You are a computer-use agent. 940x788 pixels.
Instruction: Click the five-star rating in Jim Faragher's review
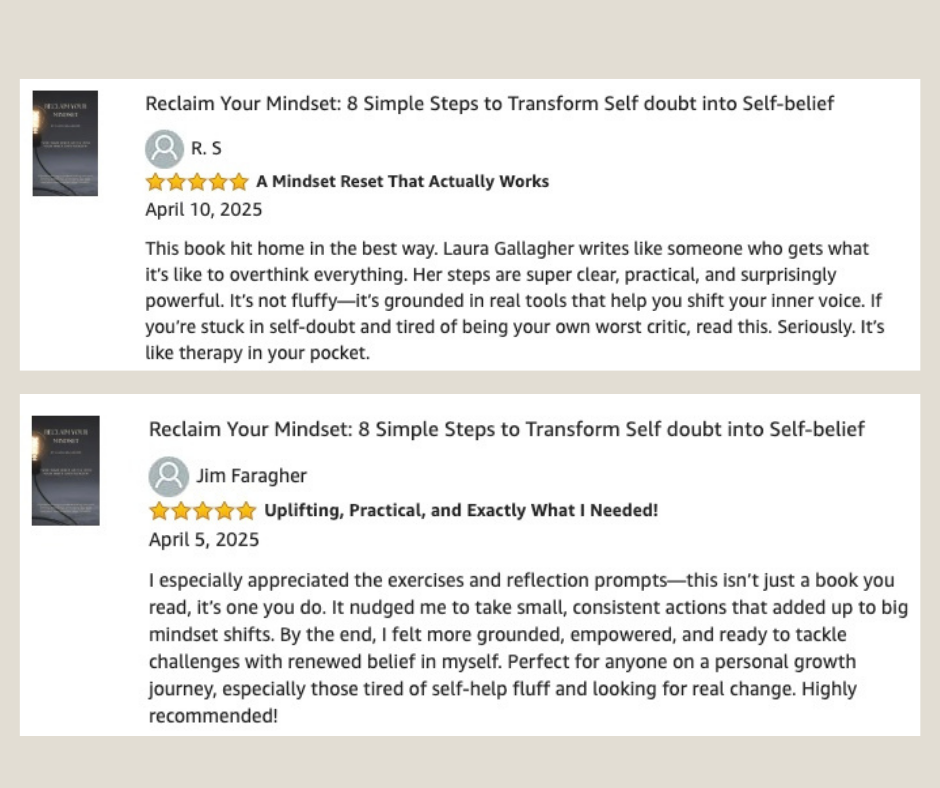203,511
